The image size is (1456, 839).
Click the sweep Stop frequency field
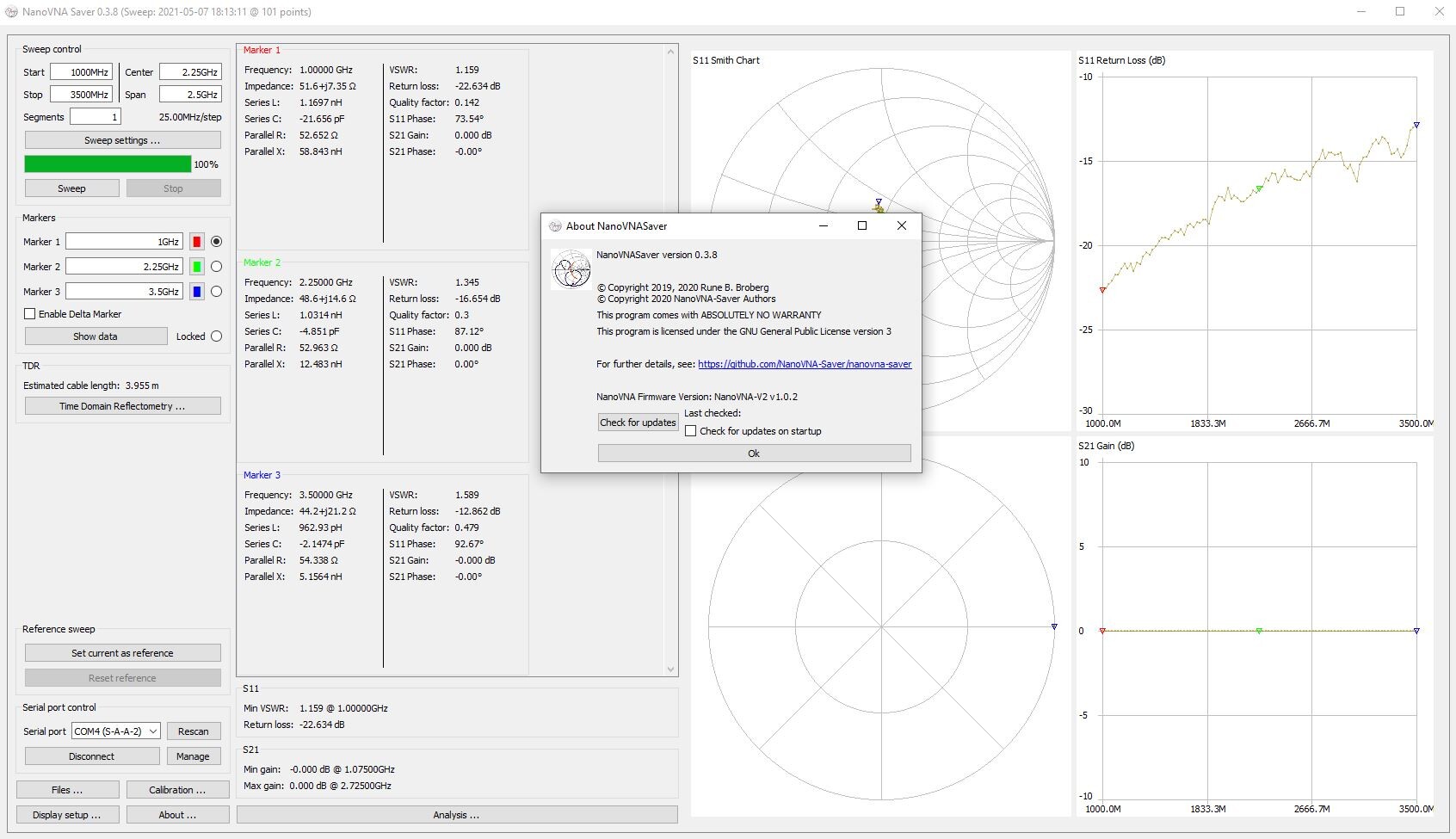point(81,95)
